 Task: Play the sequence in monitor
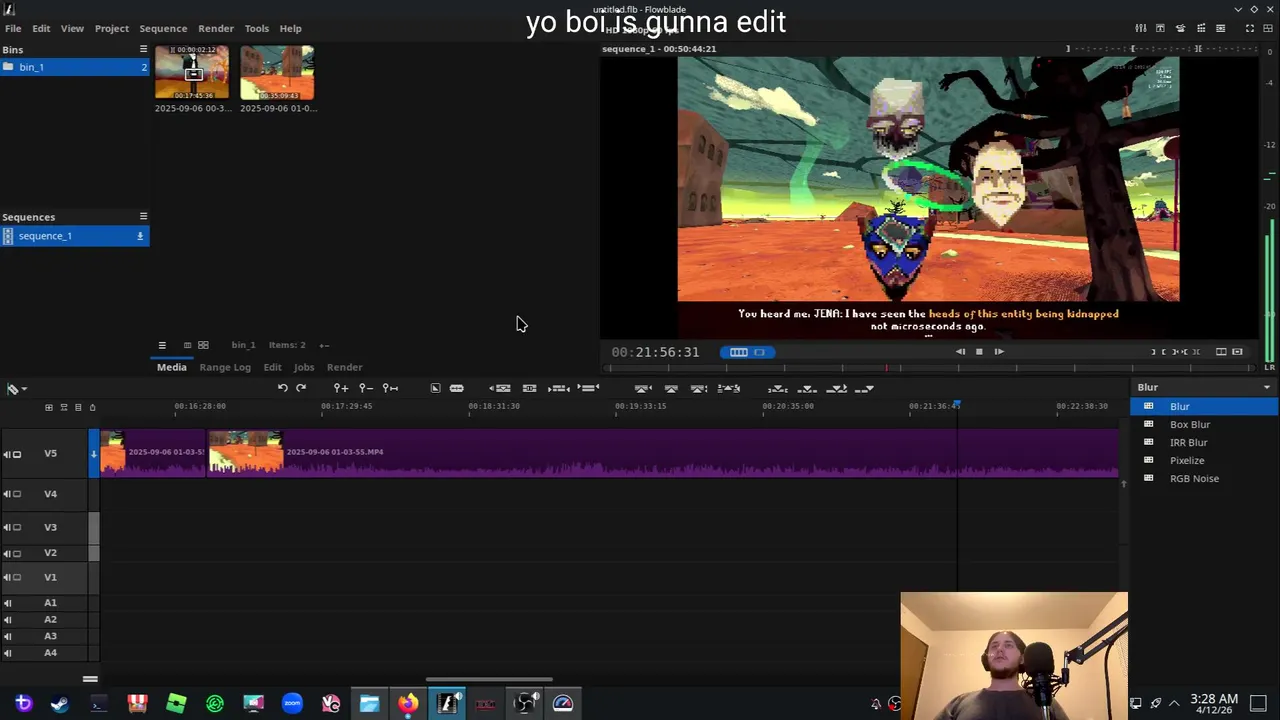pos(999,352)
